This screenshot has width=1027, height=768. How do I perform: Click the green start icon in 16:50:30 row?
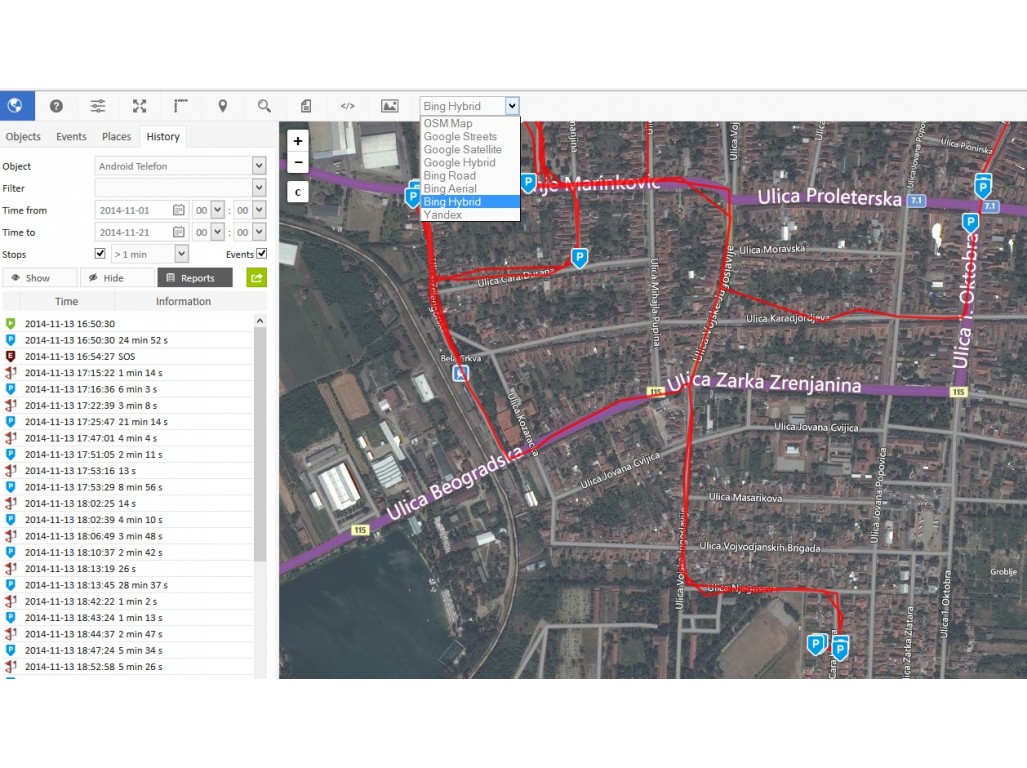[10, 323]
